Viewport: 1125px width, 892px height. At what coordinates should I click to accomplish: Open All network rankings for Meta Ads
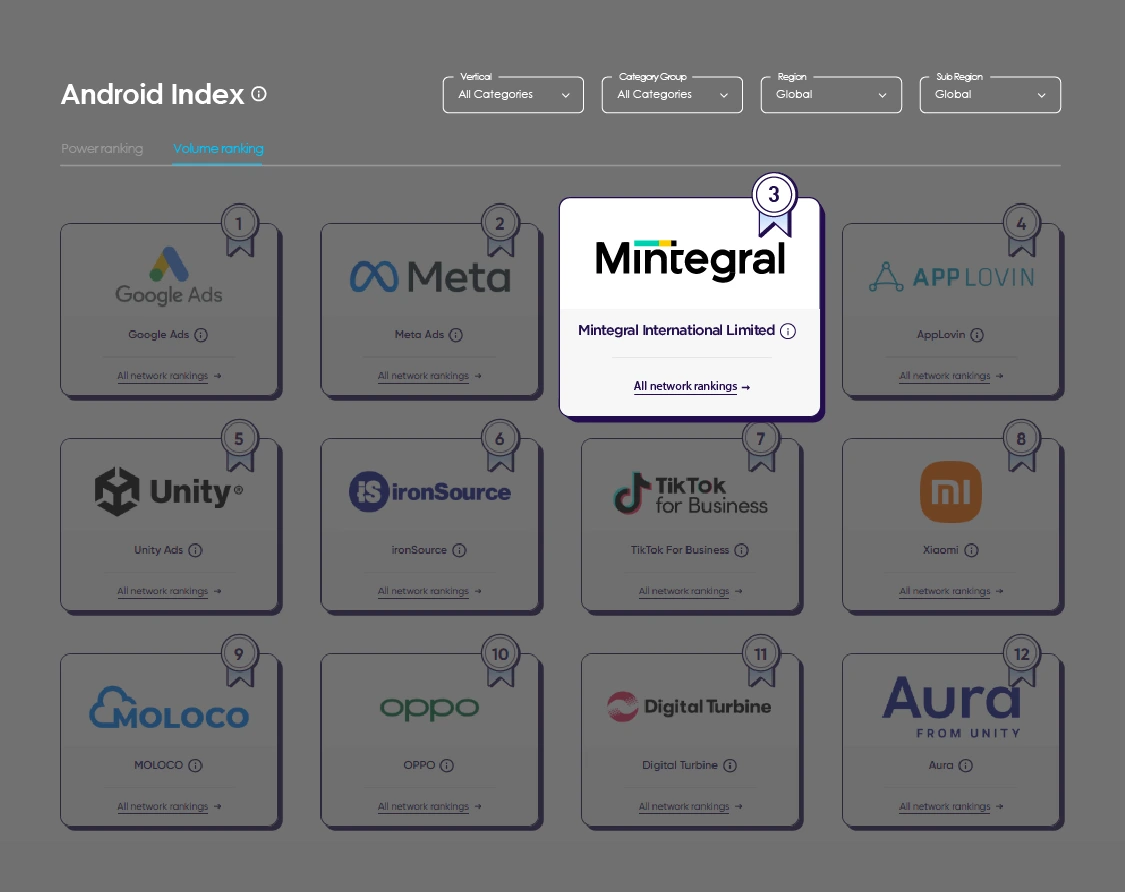pyautogui.click(x=430, y=376)
